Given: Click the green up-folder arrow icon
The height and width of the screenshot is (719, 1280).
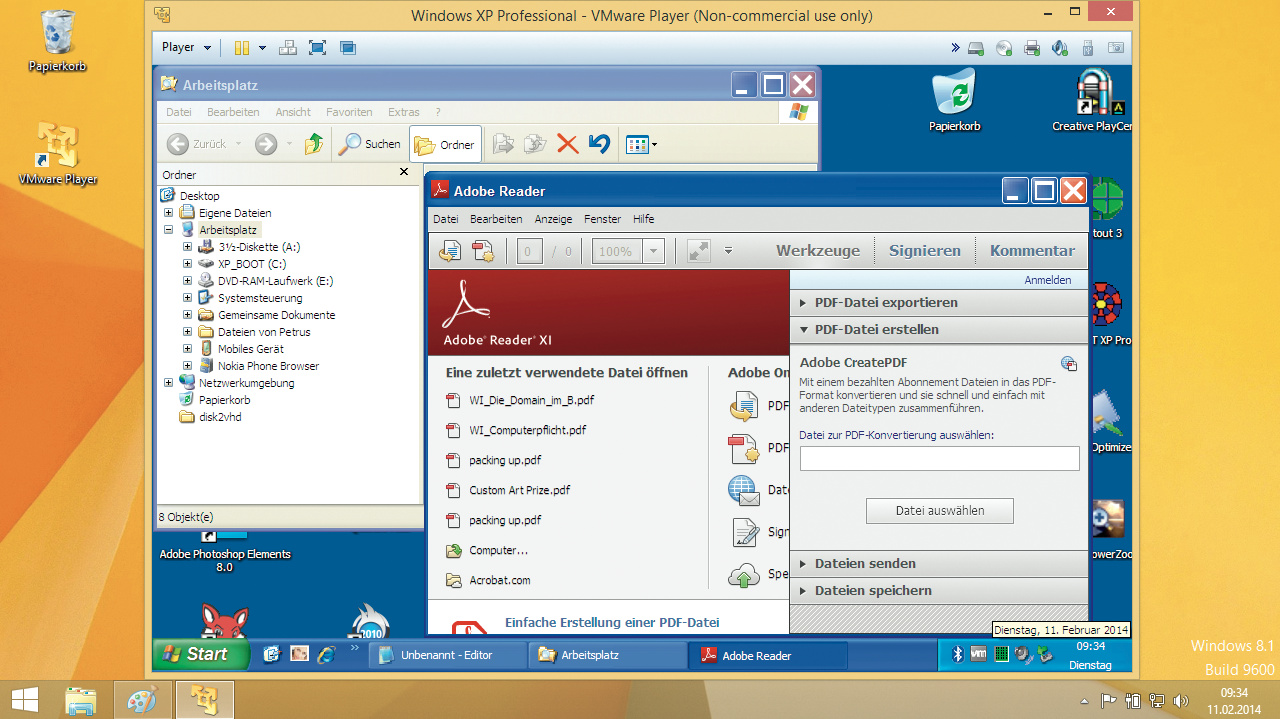Looking at the screenshot, I should coord(314,144).
